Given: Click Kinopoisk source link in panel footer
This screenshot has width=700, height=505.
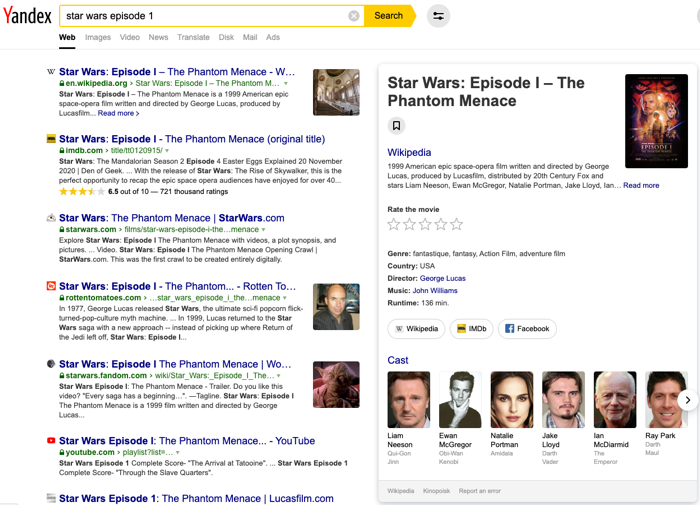Looking at the screenshot, I should click(x=436, y=491).
